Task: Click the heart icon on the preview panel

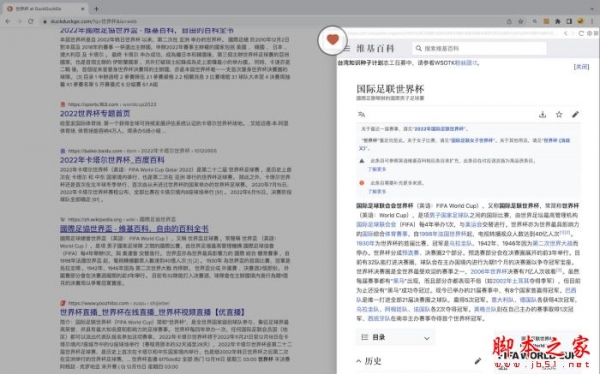Action: point(333,39)
